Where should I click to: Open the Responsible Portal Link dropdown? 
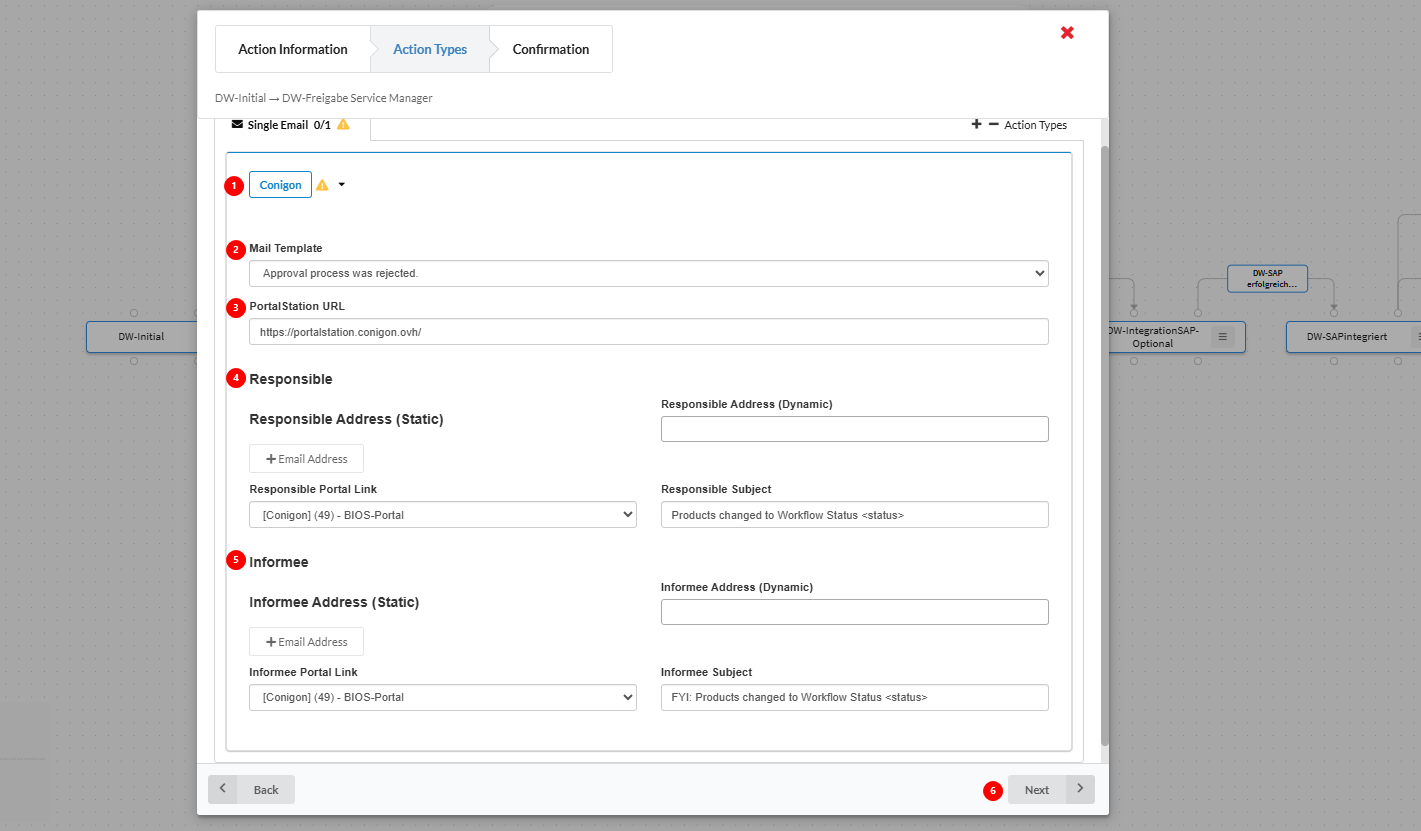coord(442,515)
